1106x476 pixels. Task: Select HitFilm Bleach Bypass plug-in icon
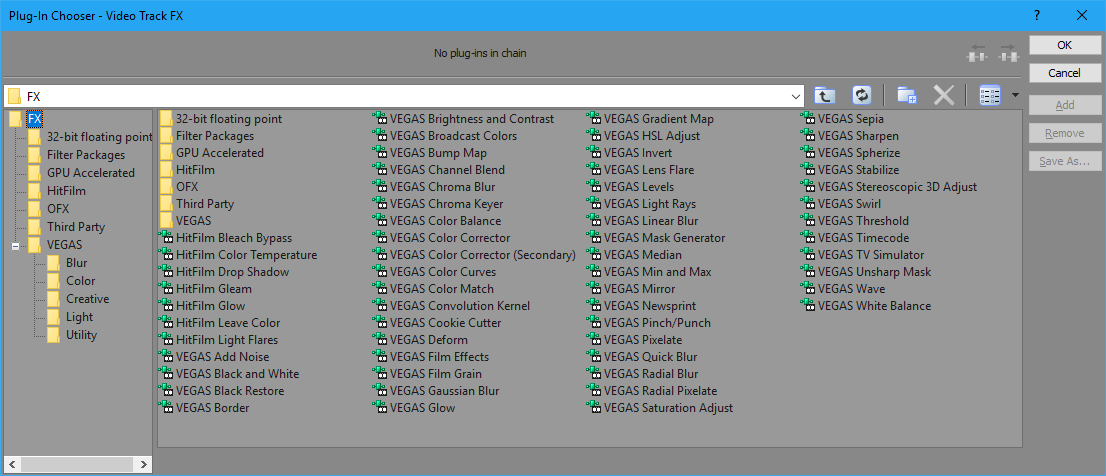tap(166, 238)
